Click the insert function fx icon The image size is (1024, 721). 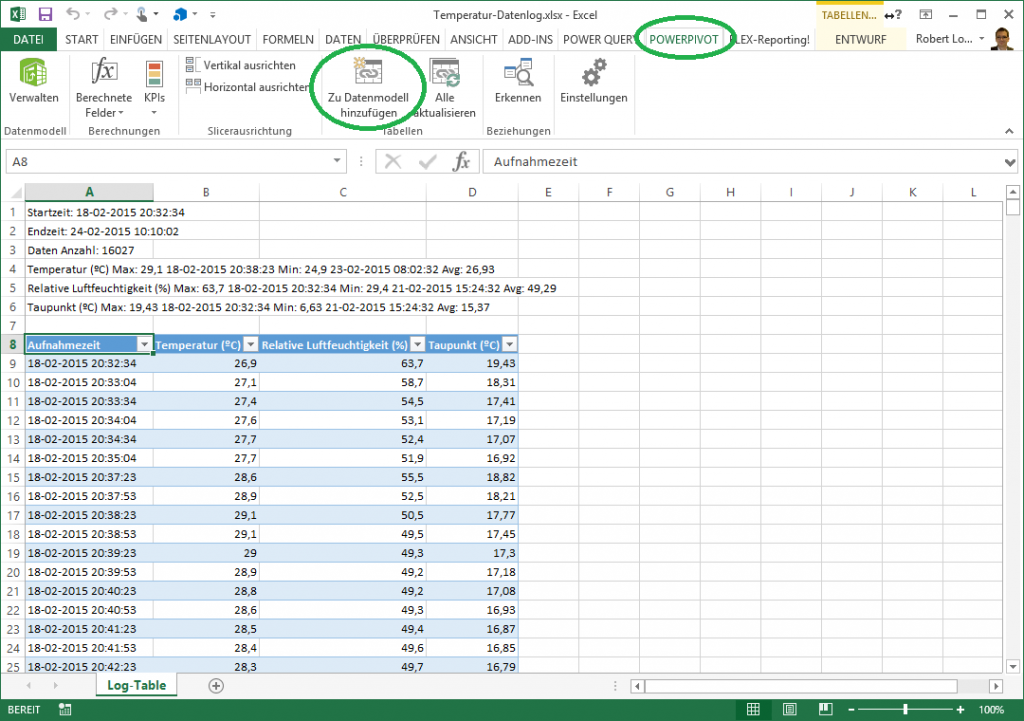pos(461,162)
